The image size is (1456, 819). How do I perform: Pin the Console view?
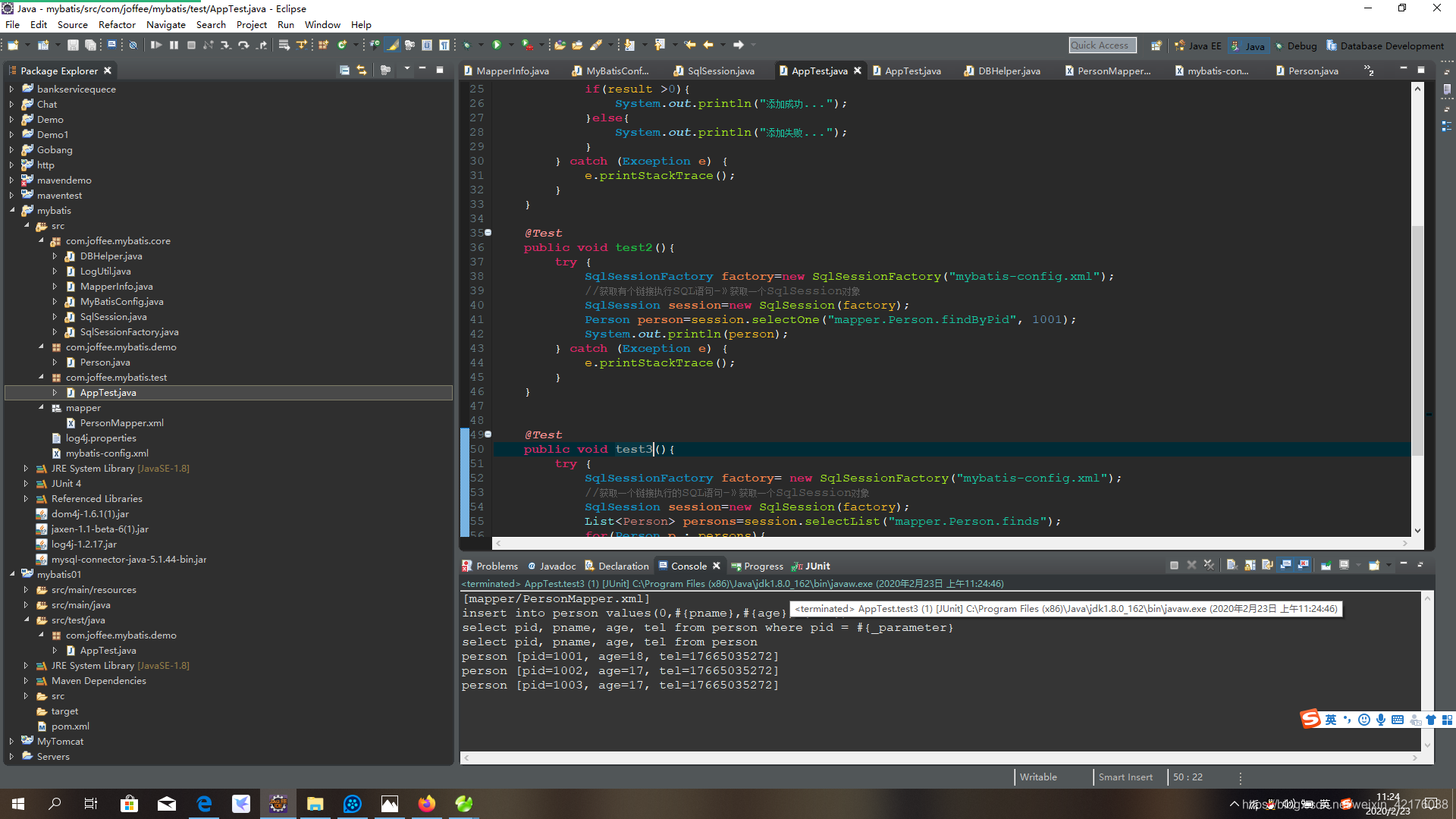tap(1326, 565)
